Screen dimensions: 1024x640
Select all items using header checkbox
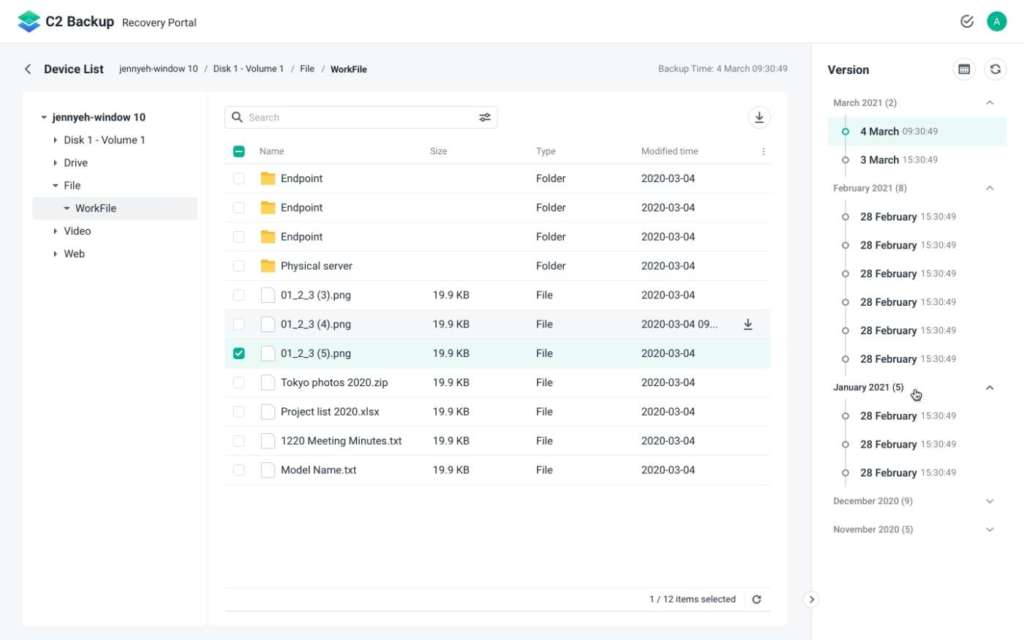click(238, 151)
